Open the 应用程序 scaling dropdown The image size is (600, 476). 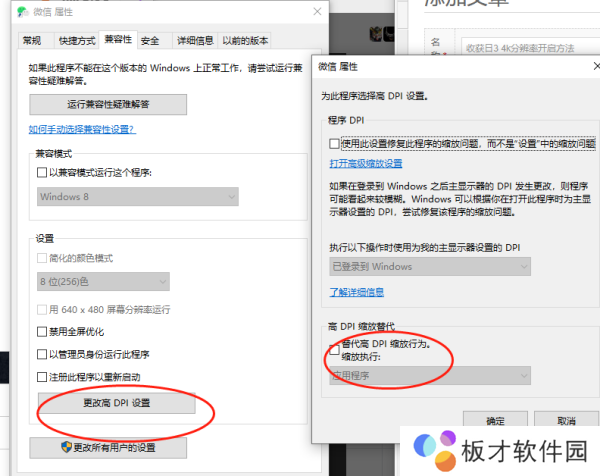tap(429, 375)
